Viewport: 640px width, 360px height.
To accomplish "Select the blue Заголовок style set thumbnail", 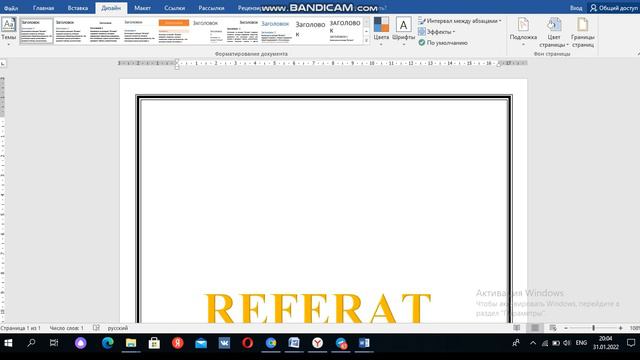I will (x=276, y=31).
